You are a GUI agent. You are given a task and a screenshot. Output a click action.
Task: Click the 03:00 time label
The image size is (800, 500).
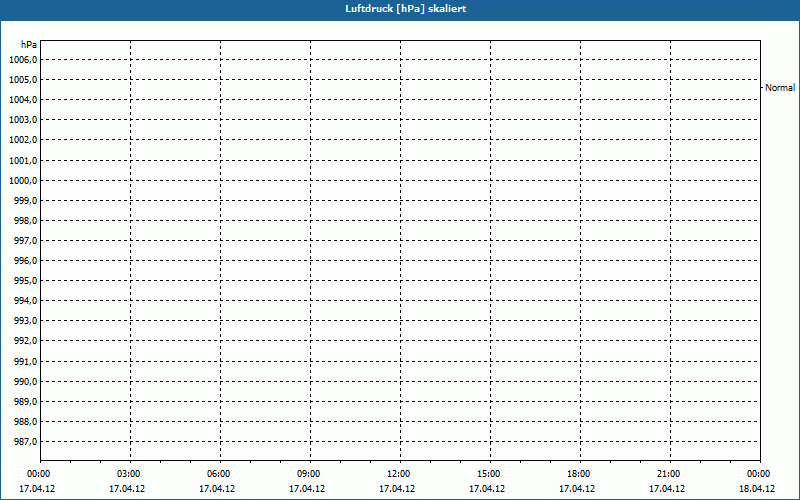coord(128,474)
